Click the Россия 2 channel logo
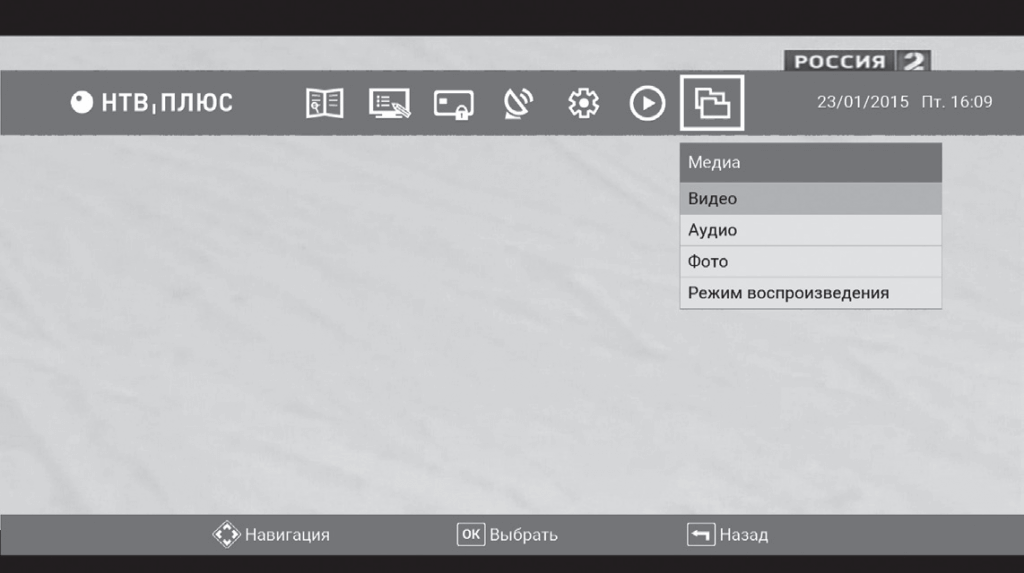1024x573 pixels. 857,61
